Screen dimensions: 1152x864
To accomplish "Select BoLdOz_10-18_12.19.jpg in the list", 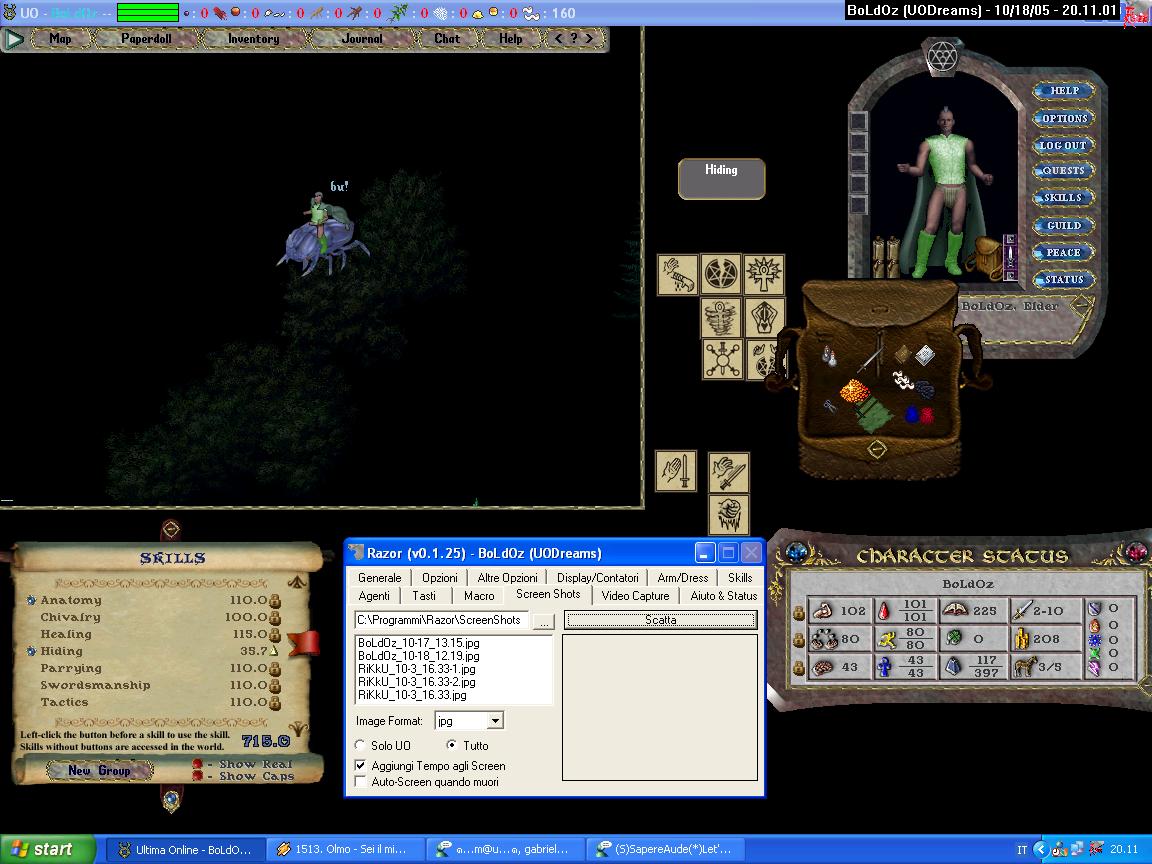I will tap(419, 656).
